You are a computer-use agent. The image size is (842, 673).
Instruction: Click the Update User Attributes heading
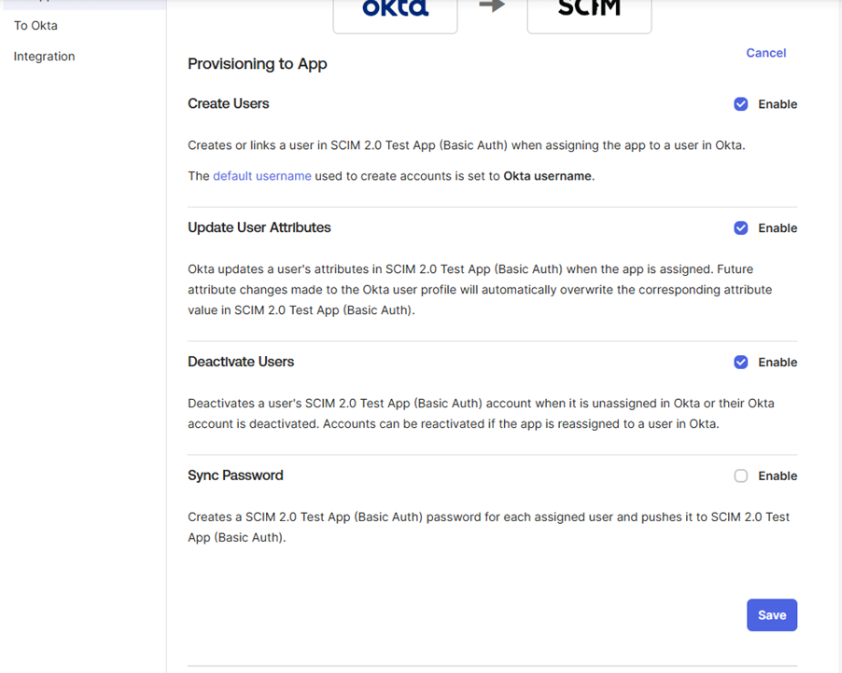(x=259, y=228)
